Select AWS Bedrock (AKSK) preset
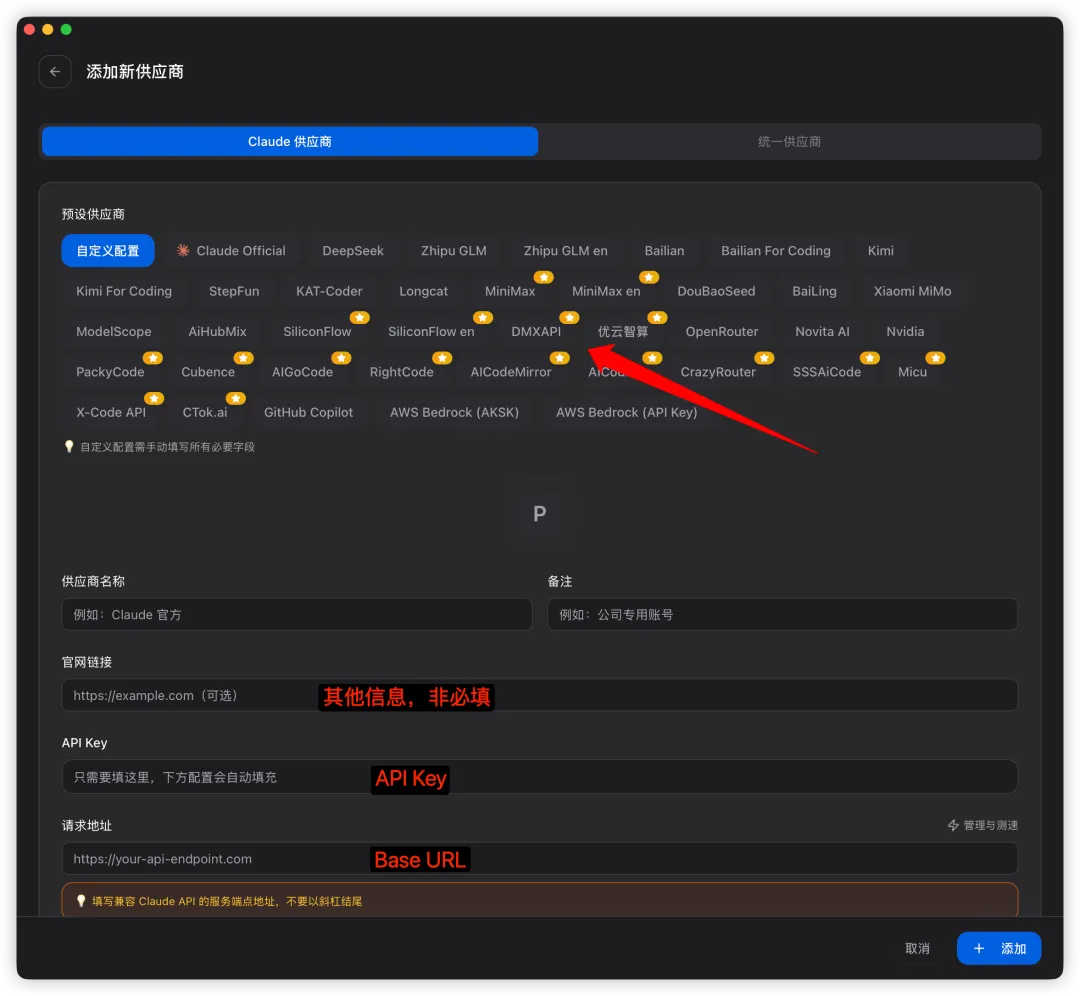Viewport: 1080px width, 996px height. (455, 412)
